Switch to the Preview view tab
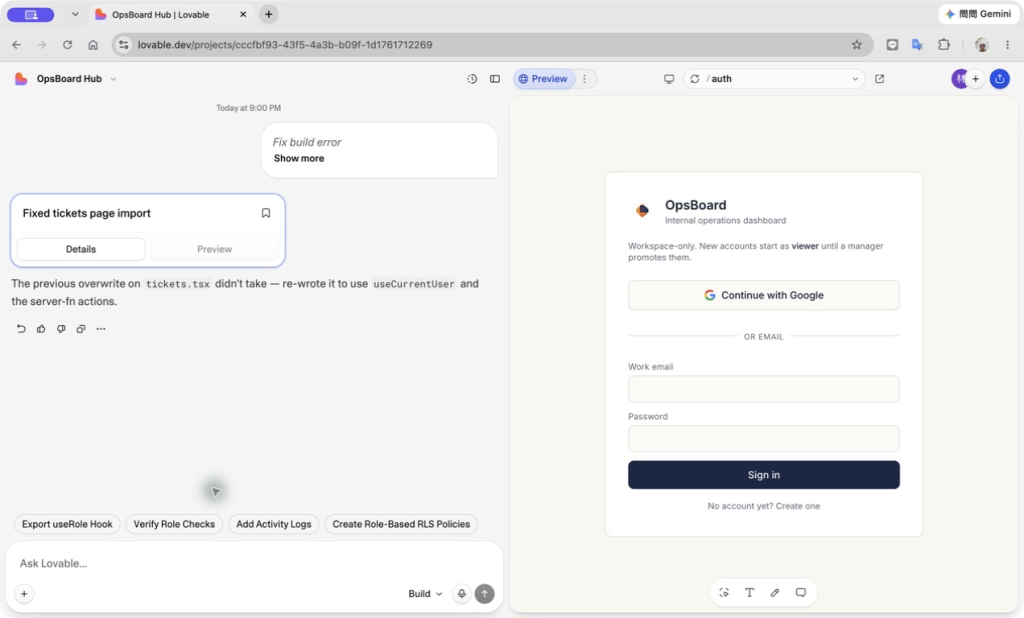The width and height of the screenshot is (1024, 618). pyautogui.click(x=543, y=78)
